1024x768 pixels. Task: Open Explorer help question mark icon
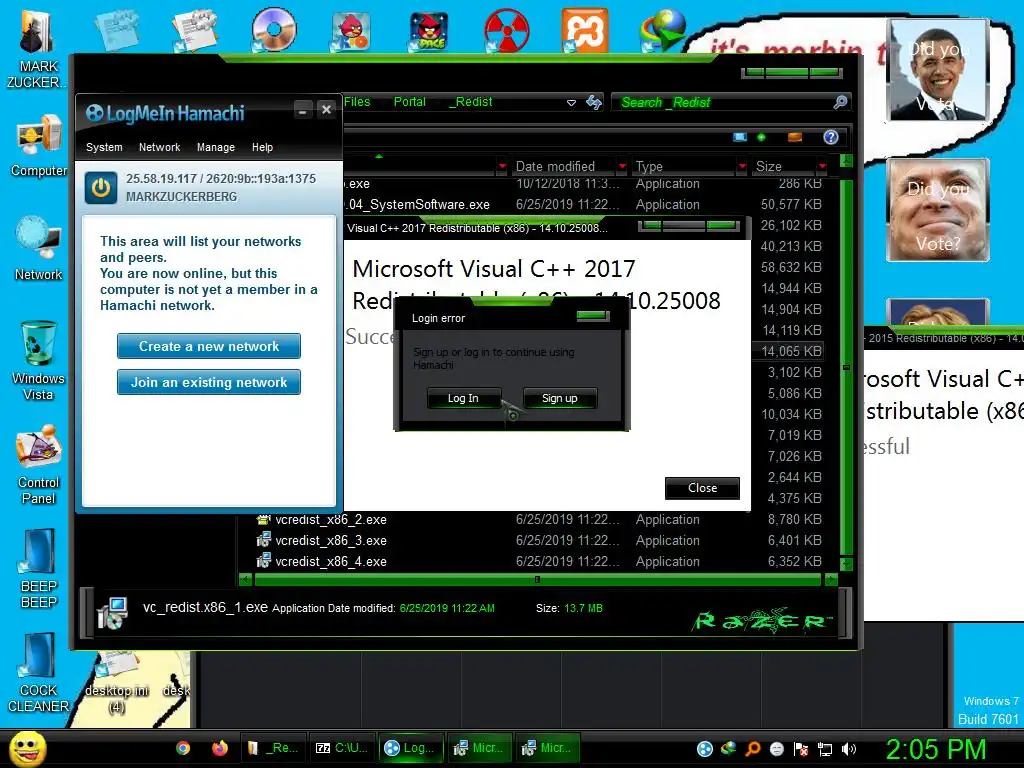[x=831, y=137]
